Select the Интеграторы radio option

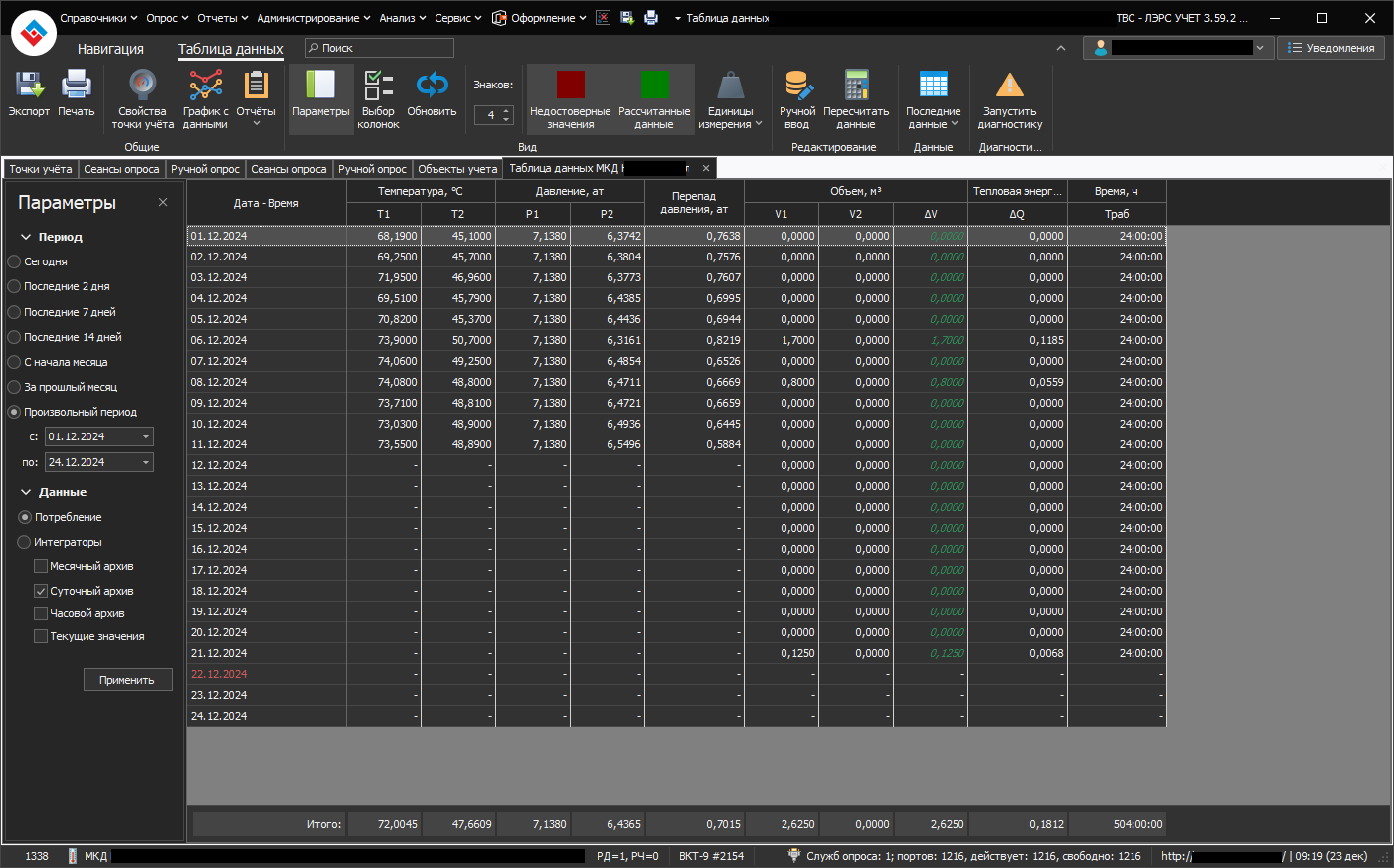click(25, 542)
